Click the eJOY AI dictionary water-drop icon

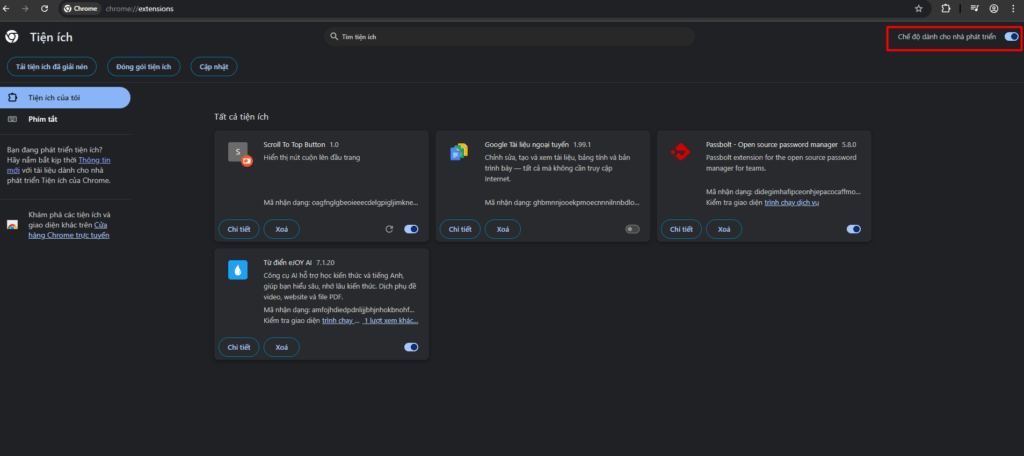tap(237, 270)
